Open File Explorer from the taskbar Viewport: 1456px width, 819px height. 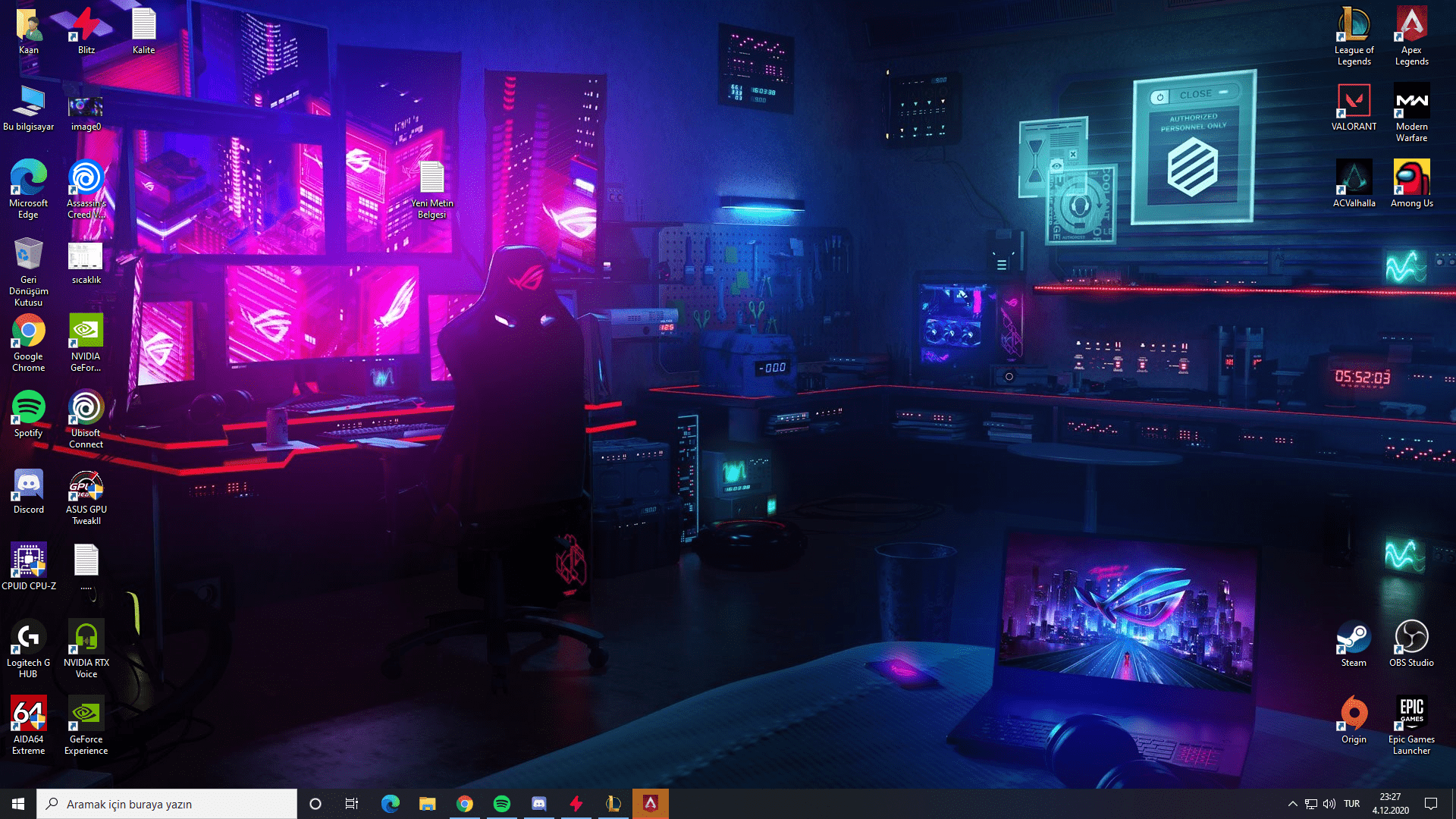pyautogui.click(x=428, y=804)
